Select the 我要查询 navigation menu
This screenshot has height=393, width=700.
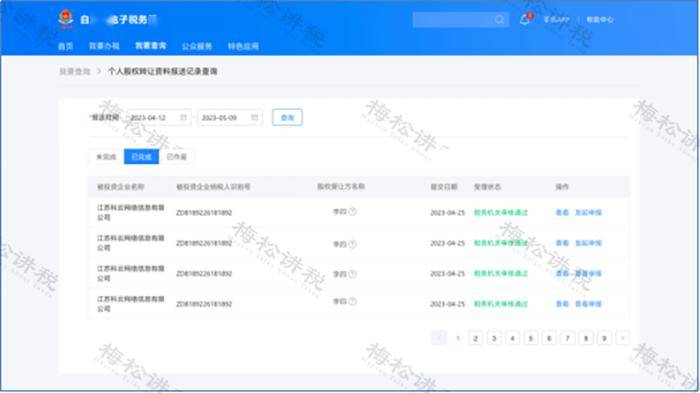point(150,46)
